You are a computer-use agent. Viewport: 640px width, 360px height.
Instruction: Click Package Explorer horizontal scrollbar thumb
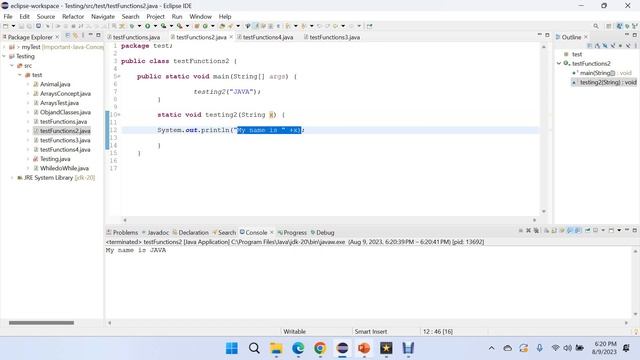pyautogui.click(x=41, y=322)
